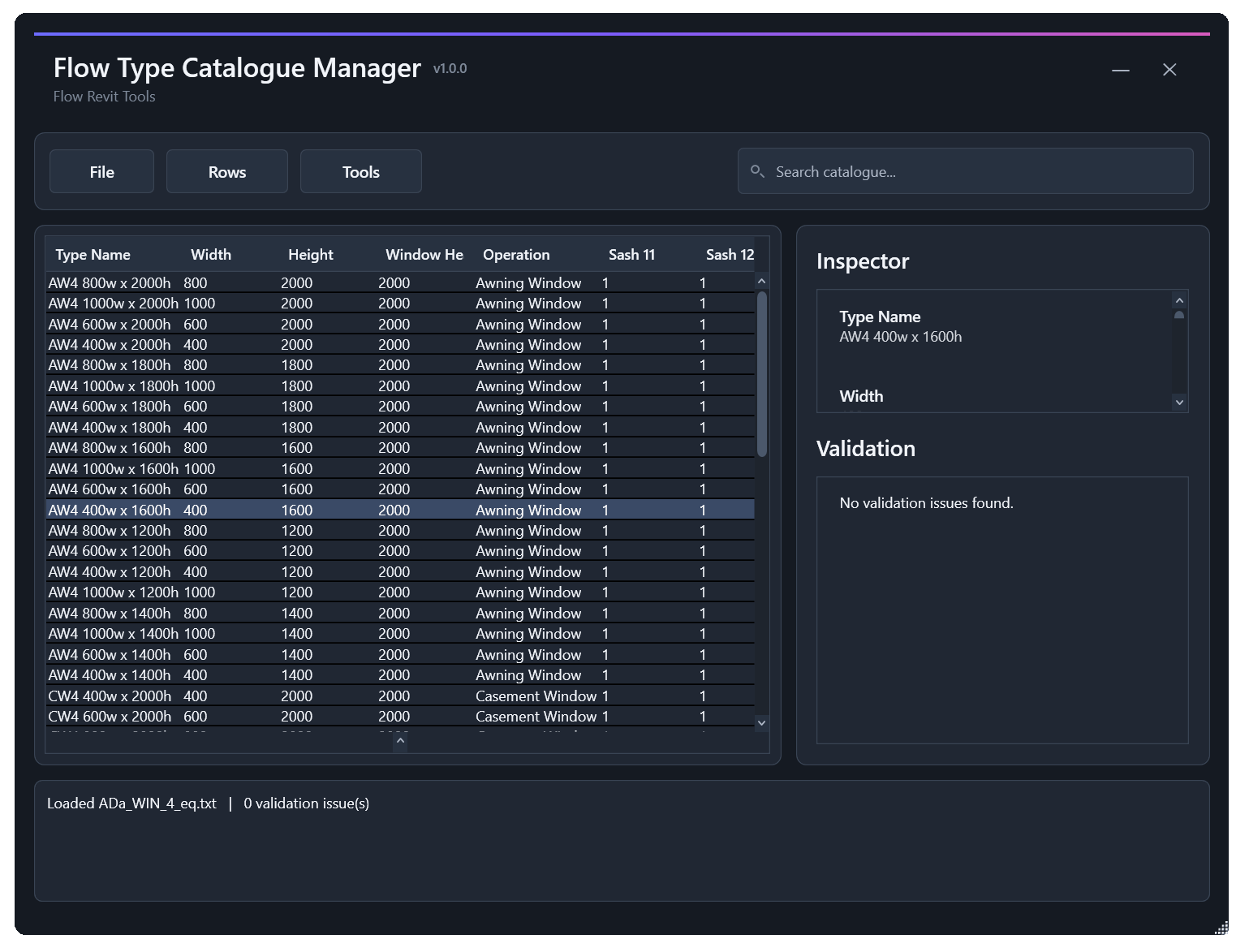This screenshot has width=1249, height=952.
Task: Select row AW4 600w x 1800h
Action: pos(400,407)
